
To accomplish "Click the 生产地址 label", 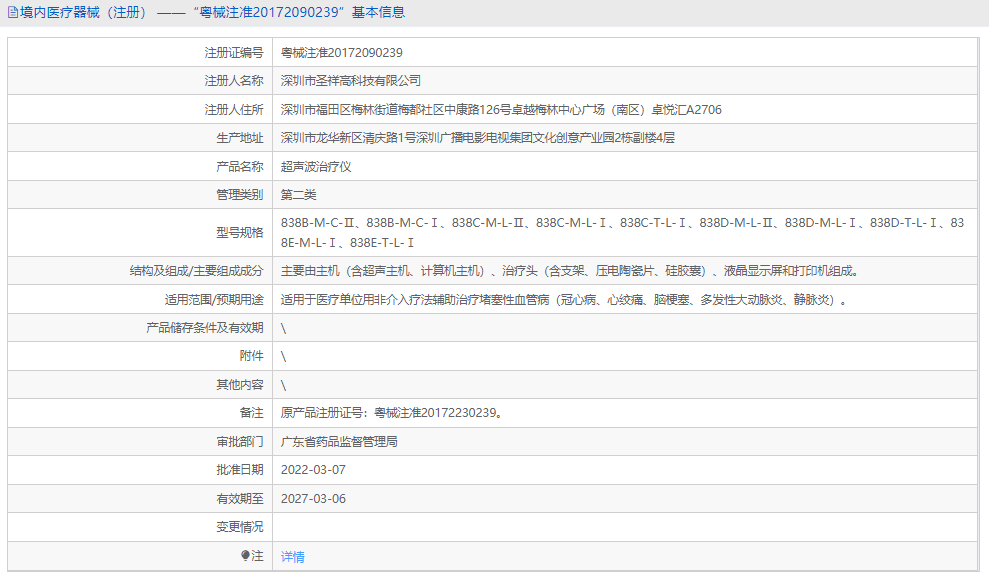I will point(240,137).
